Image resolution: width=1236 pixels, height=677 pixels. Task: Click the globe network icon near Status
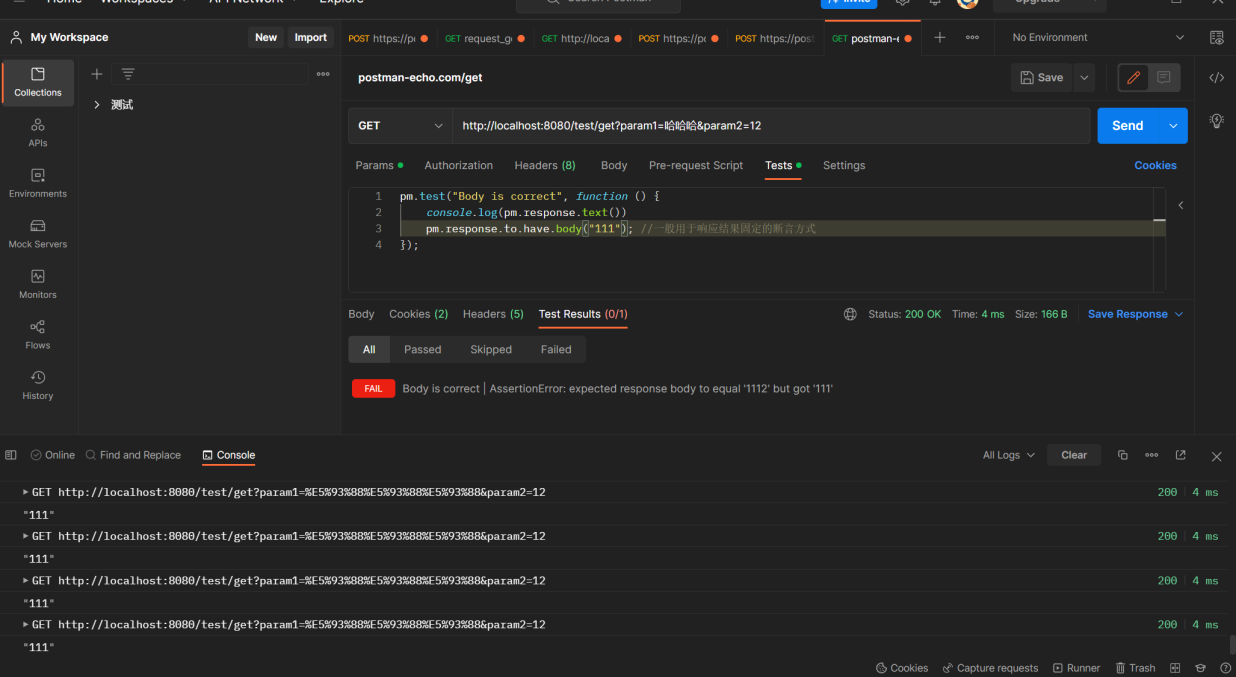[x=850, y=314]
